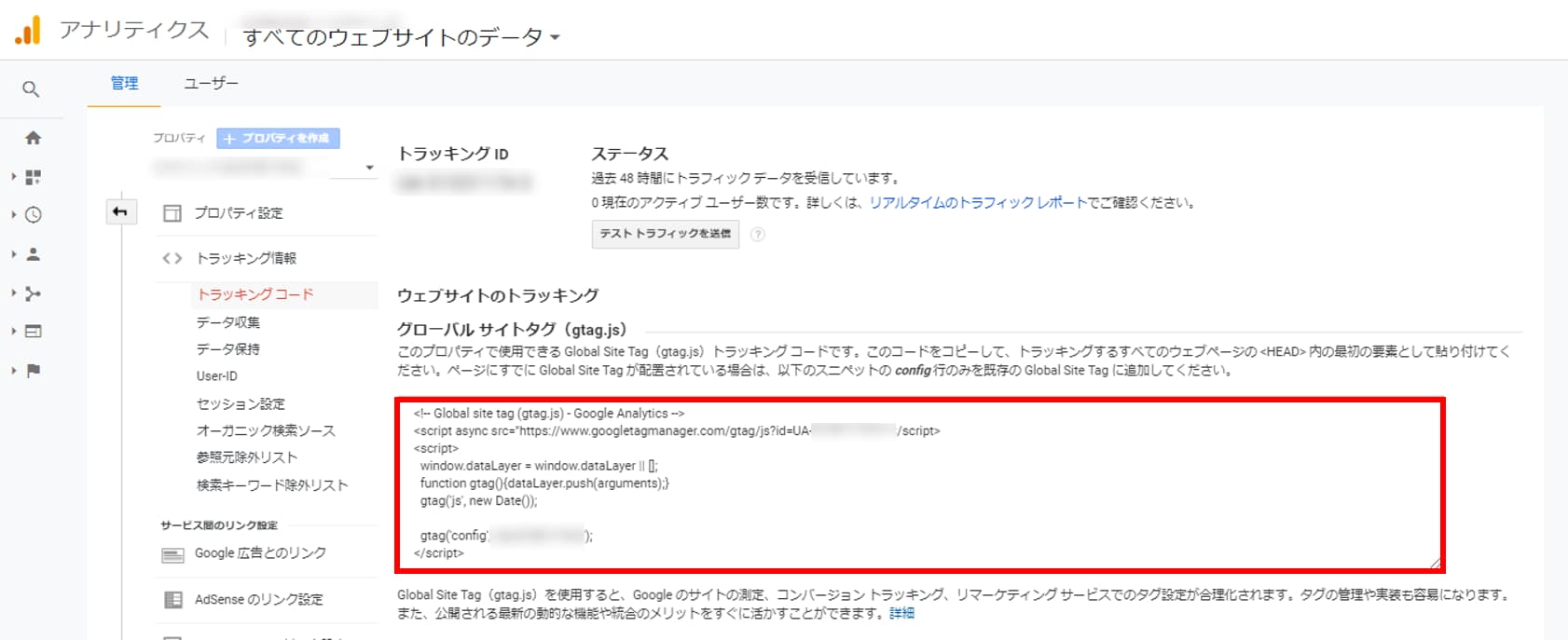The image size is (1568, 640).
Task: Open Google 広告とのリンク settings
Action: pos(260,553)
